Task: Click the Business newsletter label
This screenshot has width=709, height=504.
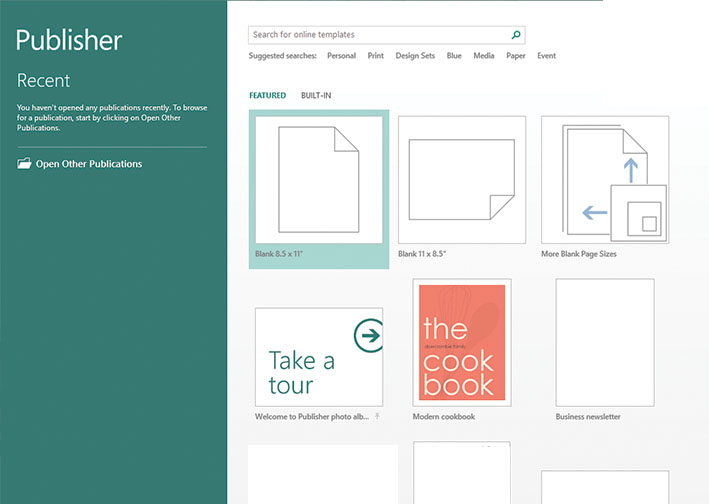Action: point(588,416)
